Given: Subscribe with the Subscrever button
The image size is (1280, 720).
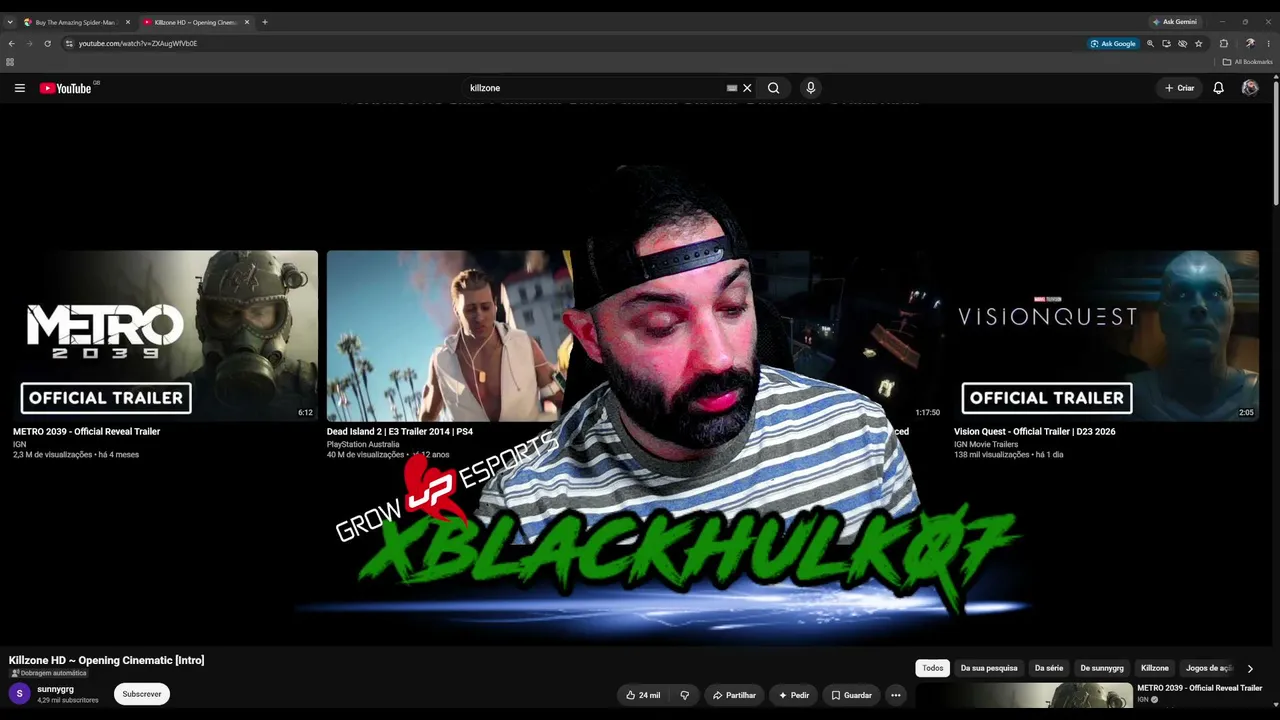Looking at the screenshot, I should [x=142, y=694].
